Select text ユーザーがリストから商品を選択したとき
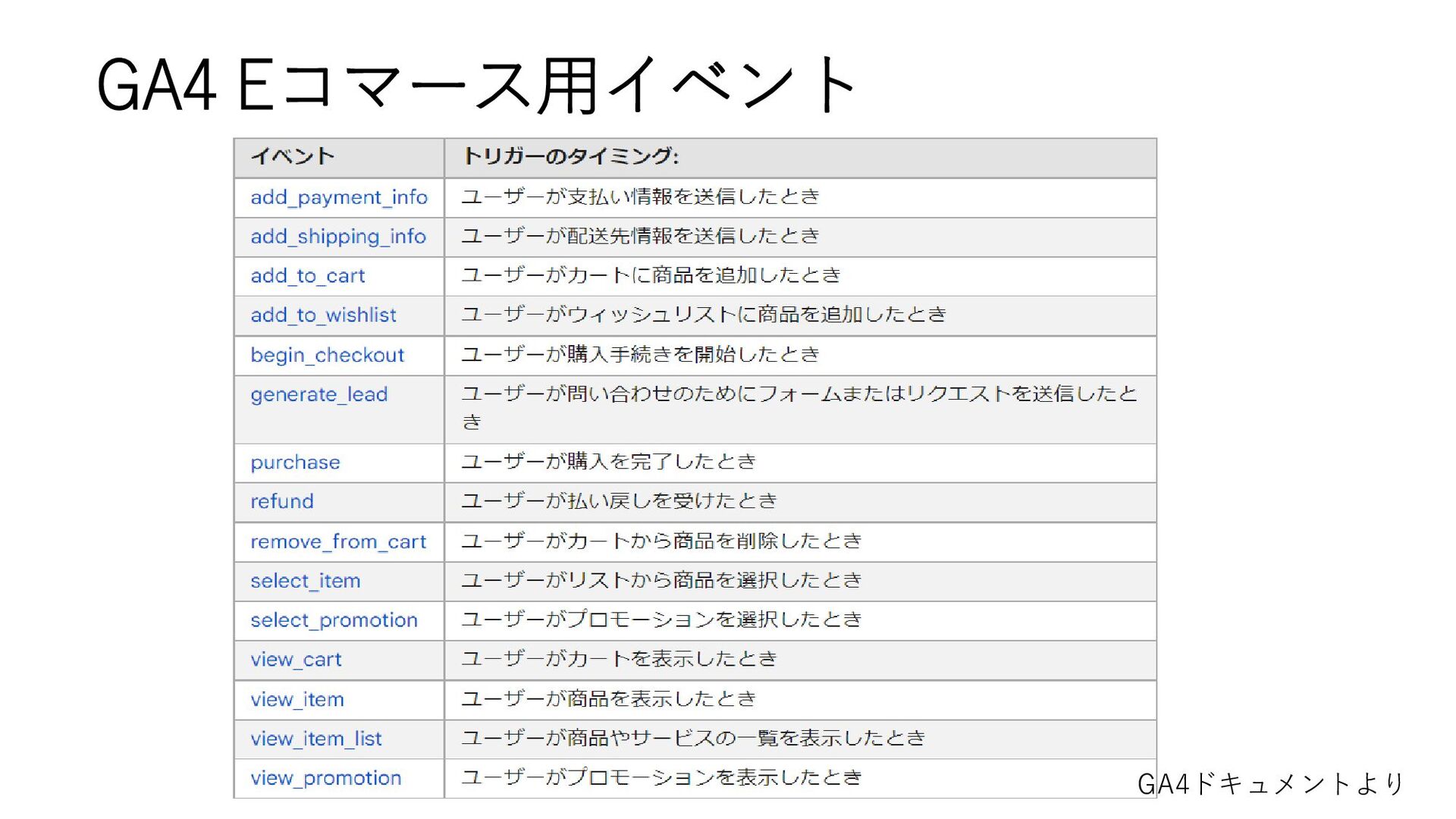The image size is (1456, 819). (x=662, y=580)
